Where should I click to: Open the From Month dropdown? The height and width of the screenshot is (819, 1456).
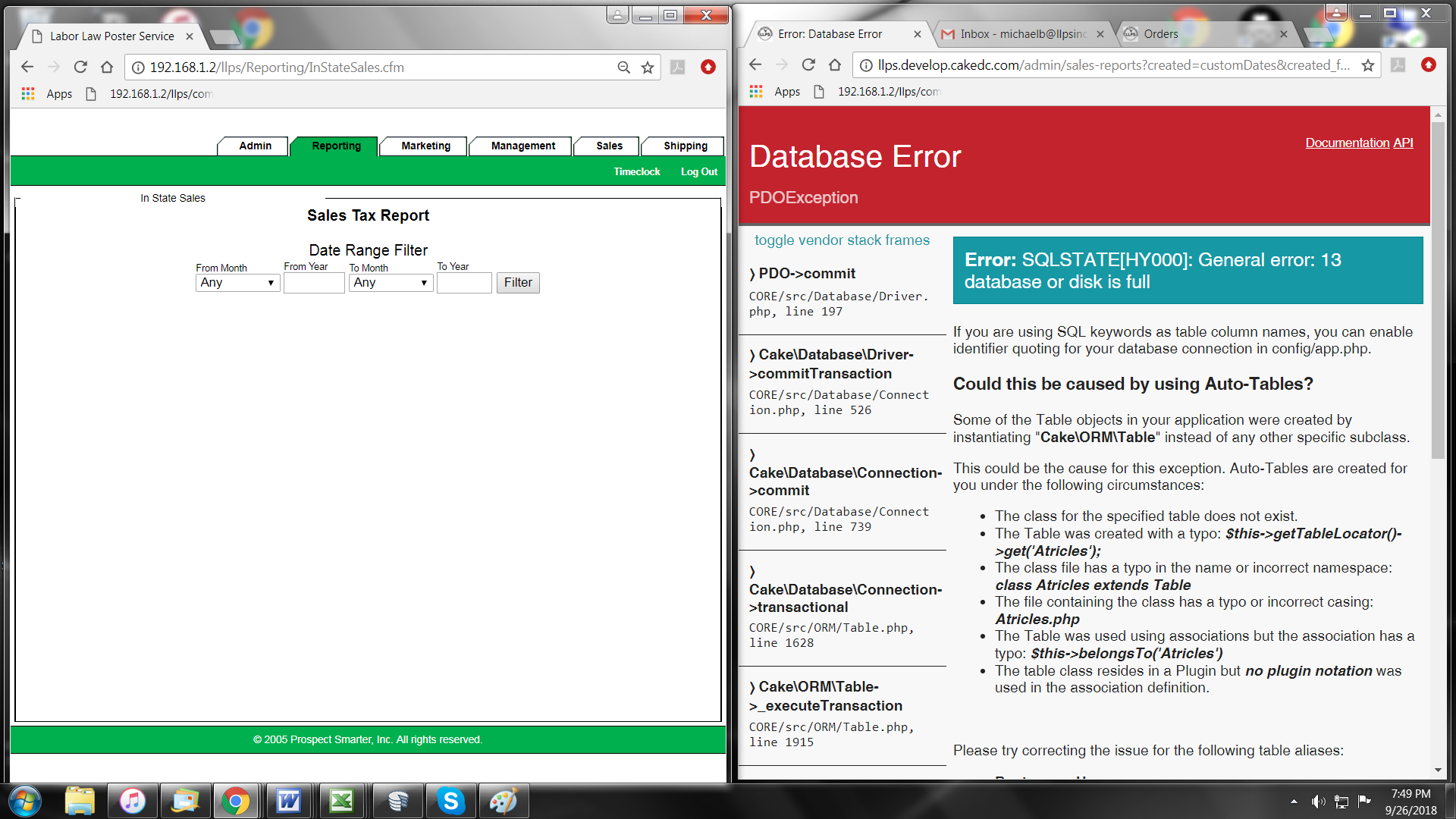(x=237, y=282)
